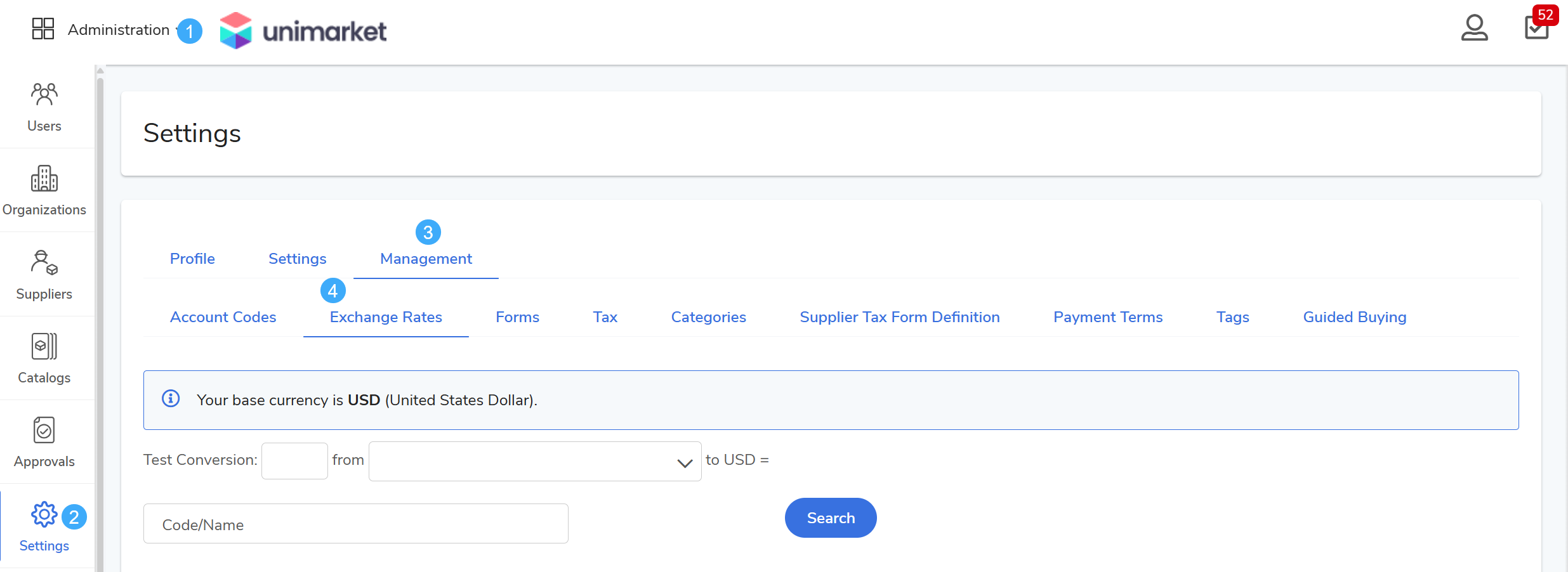Viewport: 1568px width, 572px height.
Task: Navigate to Approvals in sidebar
Action: click(x=44, y=430)
